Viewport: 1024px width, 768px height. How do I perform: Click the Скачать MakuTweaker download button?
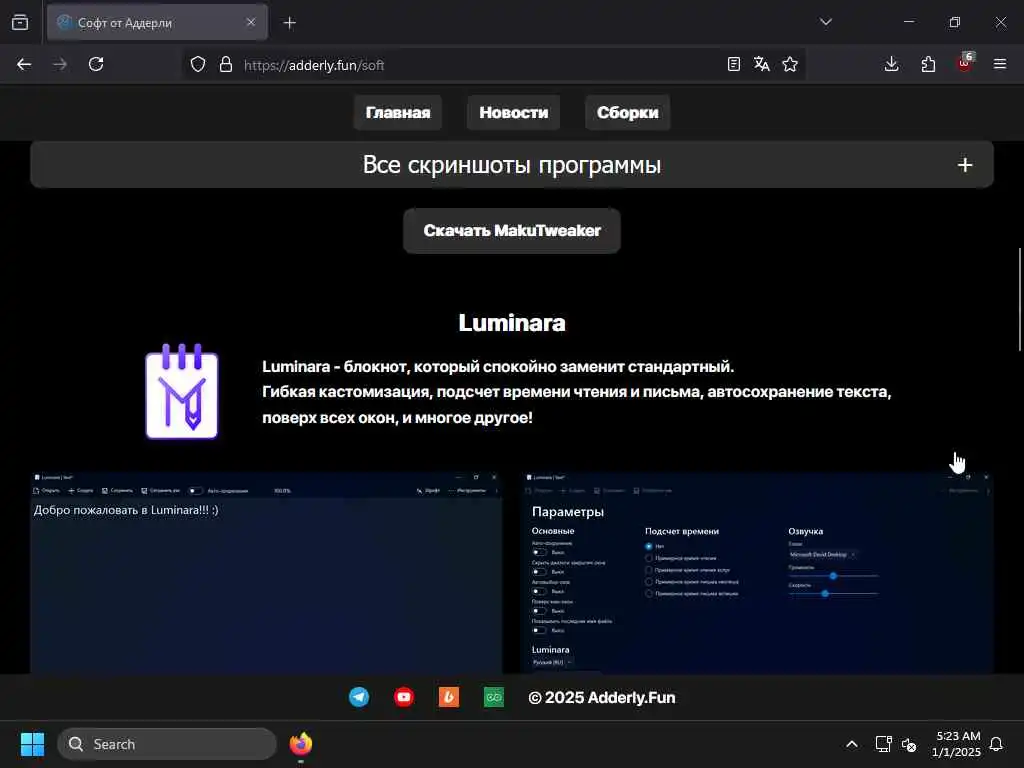coord(512,231)
